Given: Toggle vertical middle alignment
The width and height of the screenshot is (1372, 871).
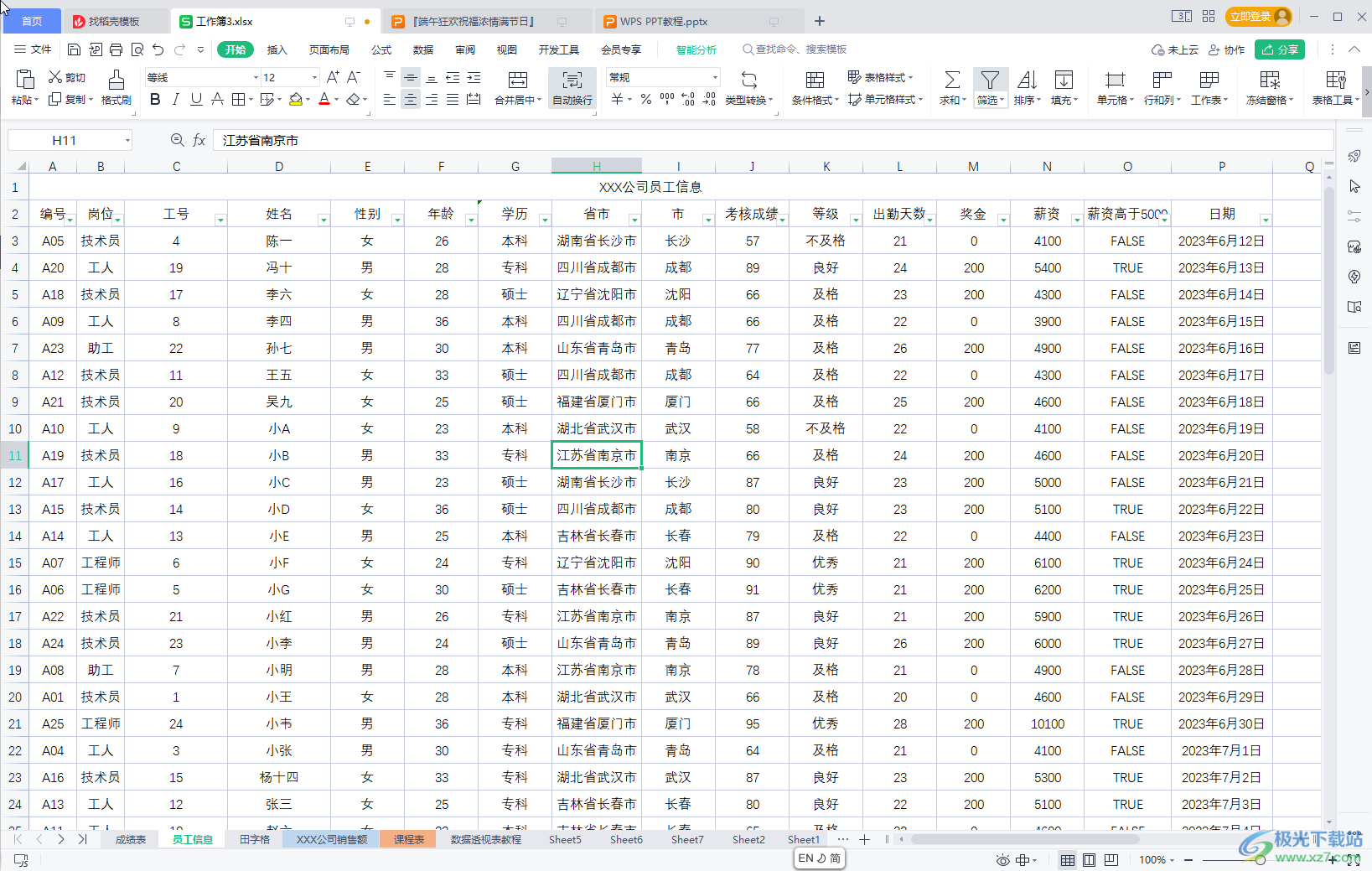Looking at the screenshot, I should [411, 77].
